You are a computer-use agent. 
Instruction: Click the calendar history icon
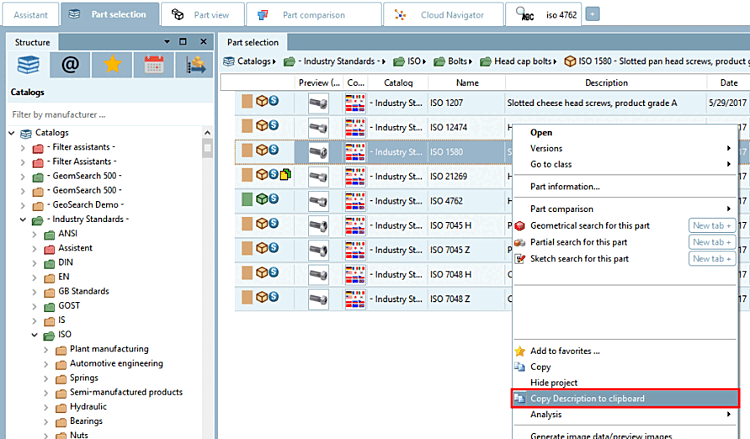154,65
